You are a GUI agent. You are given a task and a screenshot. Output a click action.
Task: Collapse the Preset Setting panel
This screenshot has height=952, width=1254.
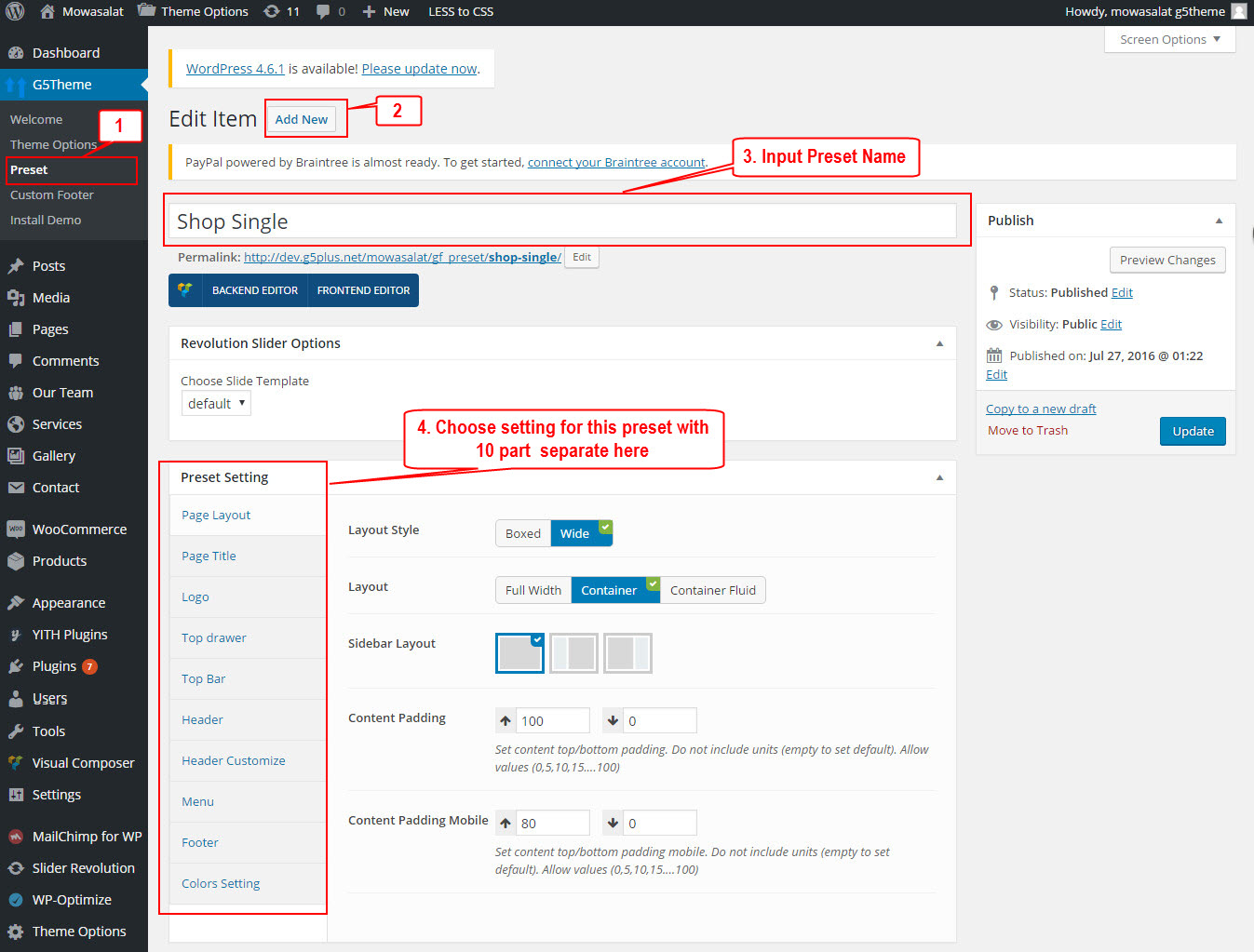939,477
